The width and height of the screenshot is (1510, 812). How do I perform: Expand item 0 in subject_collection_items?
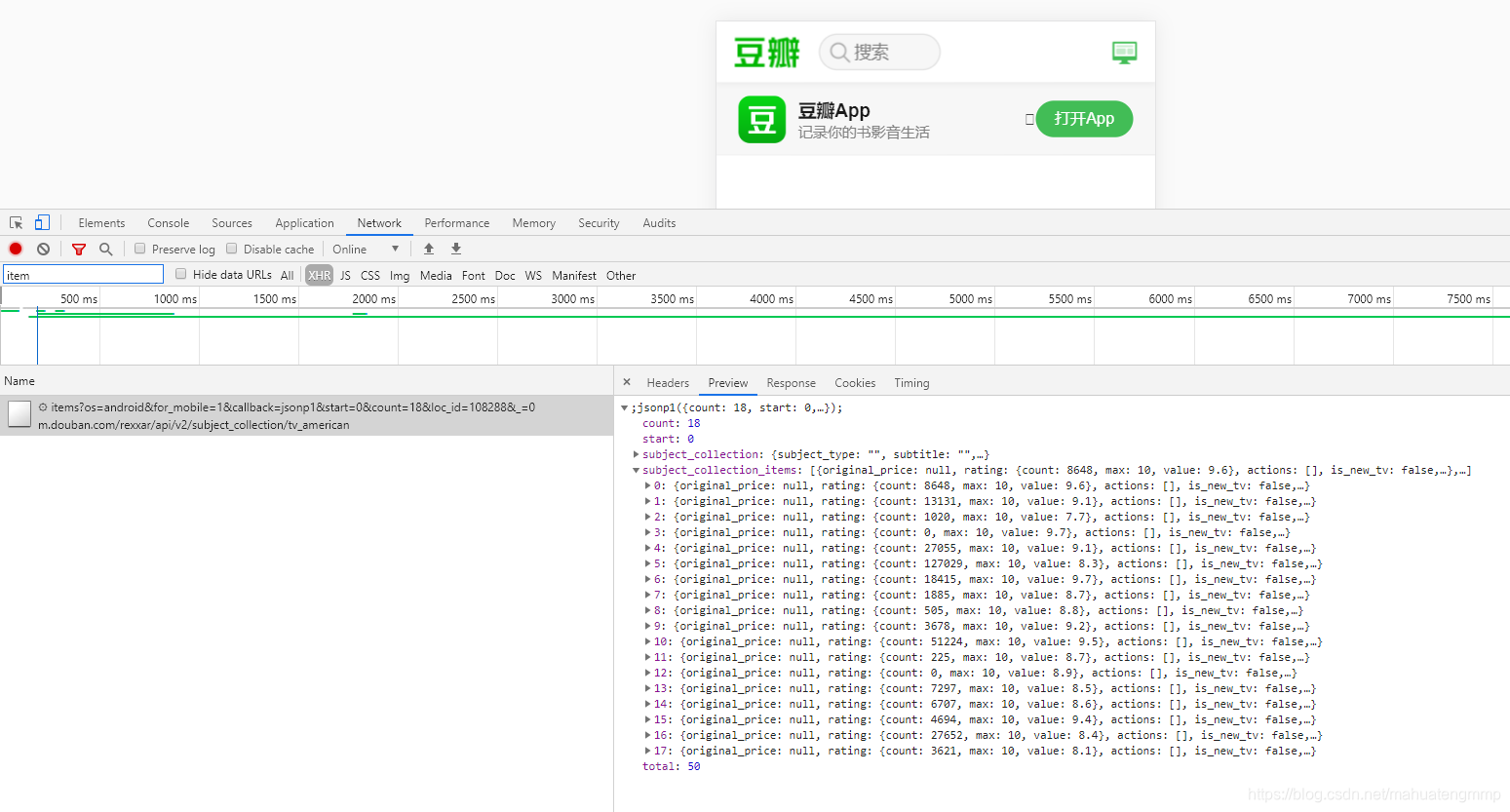648,485
